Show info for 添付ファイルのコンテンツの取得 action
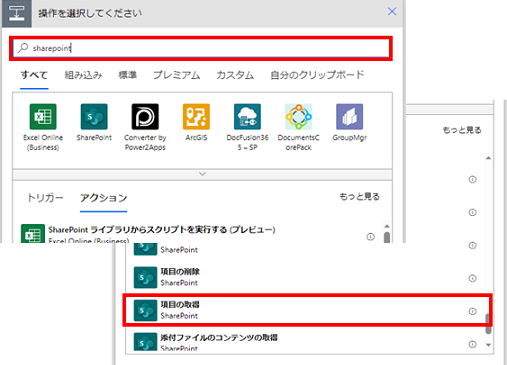This screenshot has height=365, width=507. (x=472, y=344)
